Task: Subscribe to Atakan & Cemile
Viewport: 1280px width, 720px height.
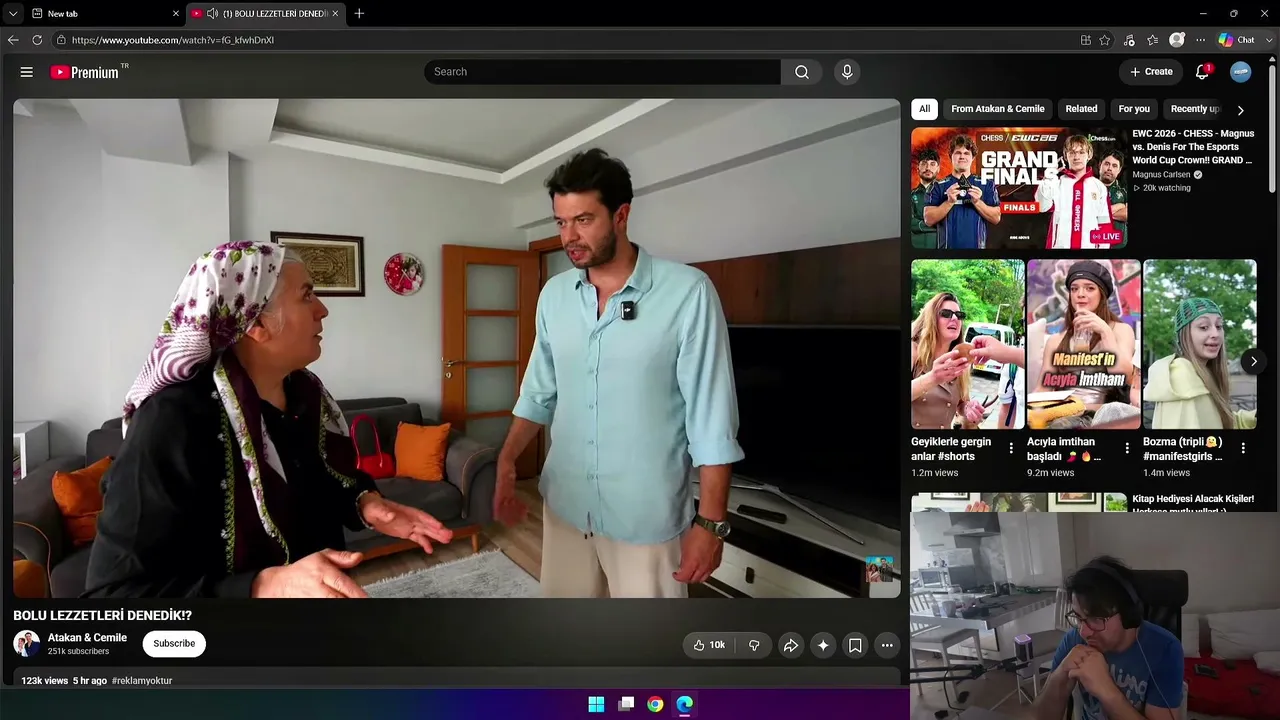Action: click(174, 644)
